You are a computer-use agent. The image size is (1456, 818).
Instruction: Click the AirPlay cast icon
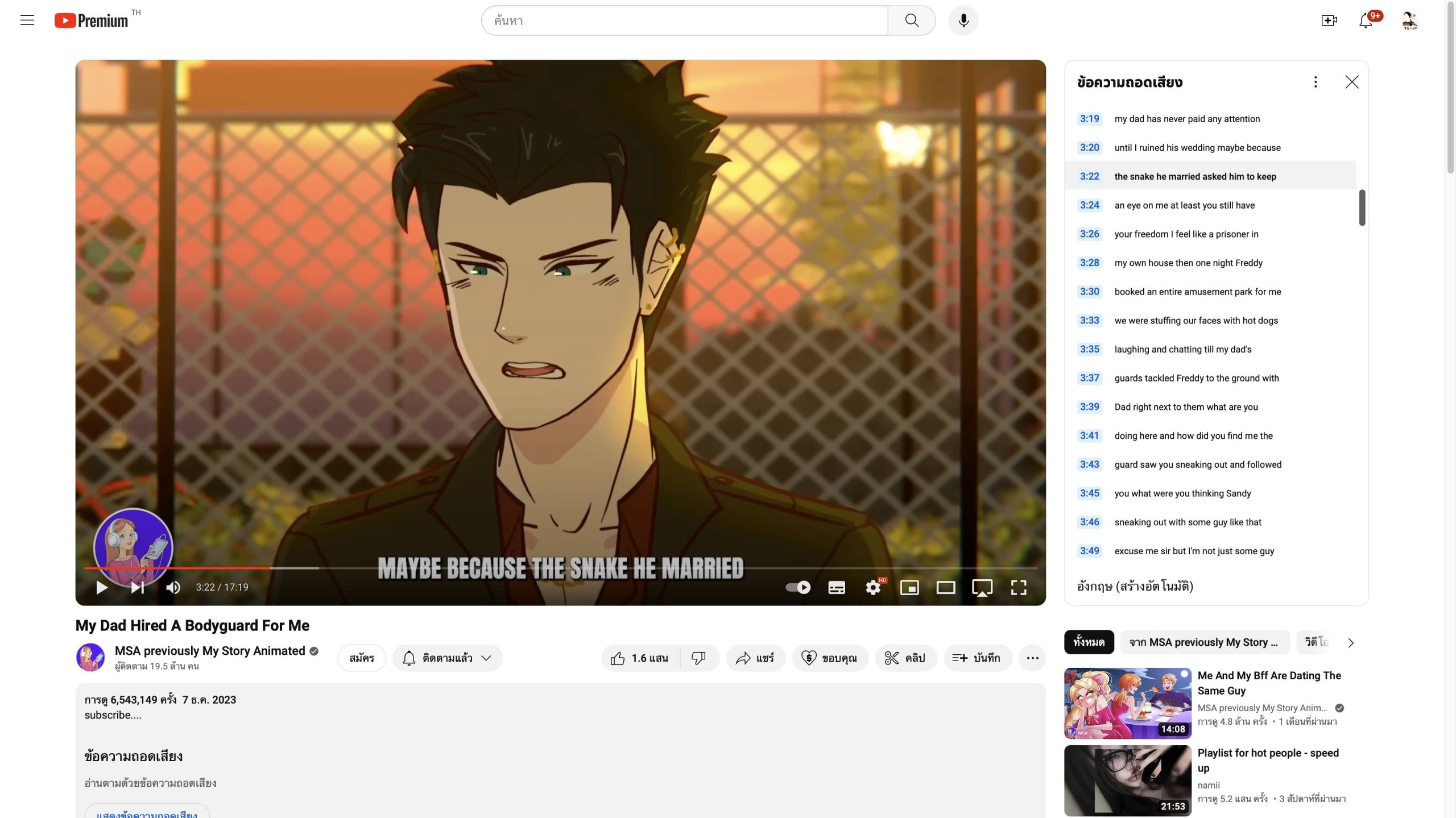[982, 587]
